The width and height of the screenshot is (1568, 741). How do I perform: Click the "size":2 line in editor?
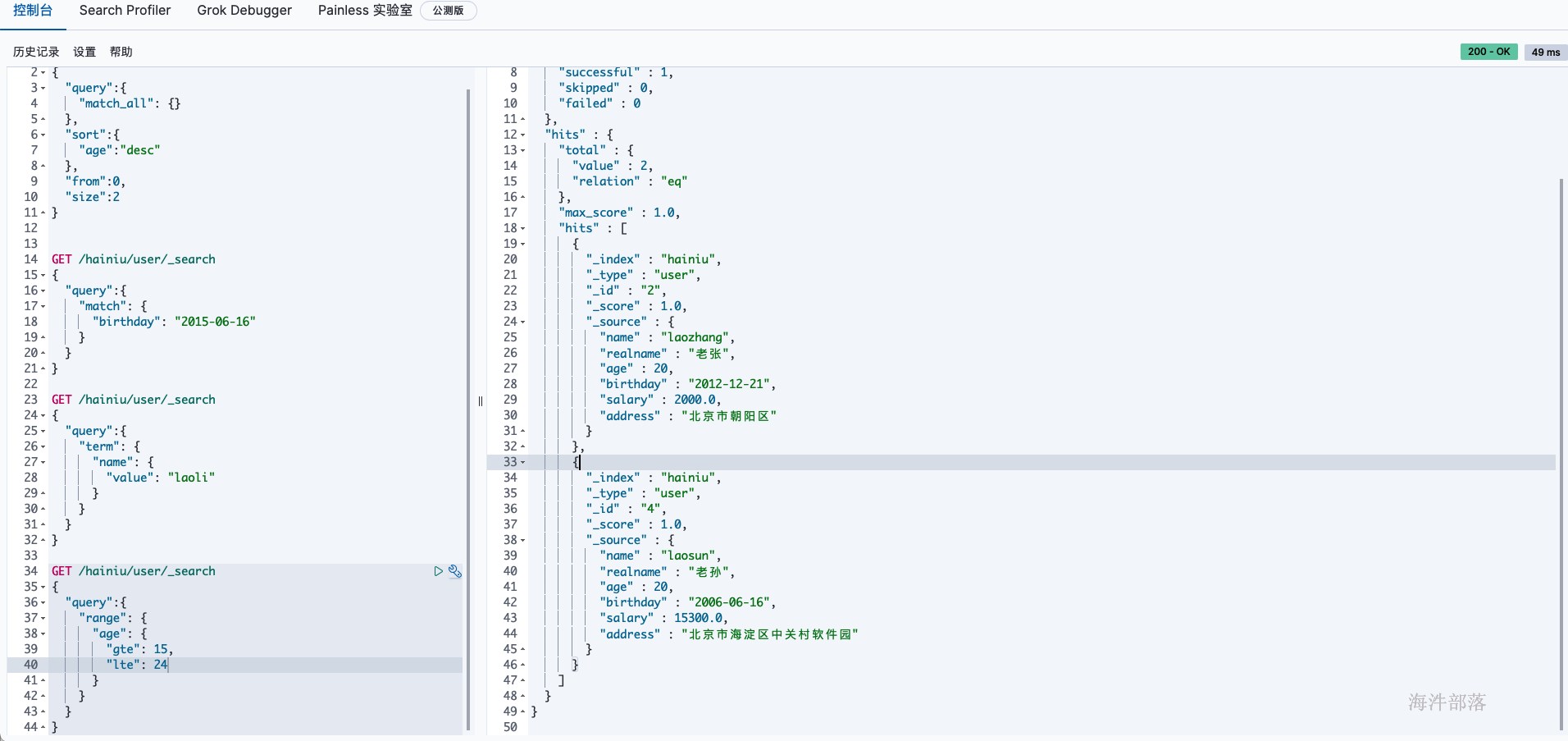93,197
